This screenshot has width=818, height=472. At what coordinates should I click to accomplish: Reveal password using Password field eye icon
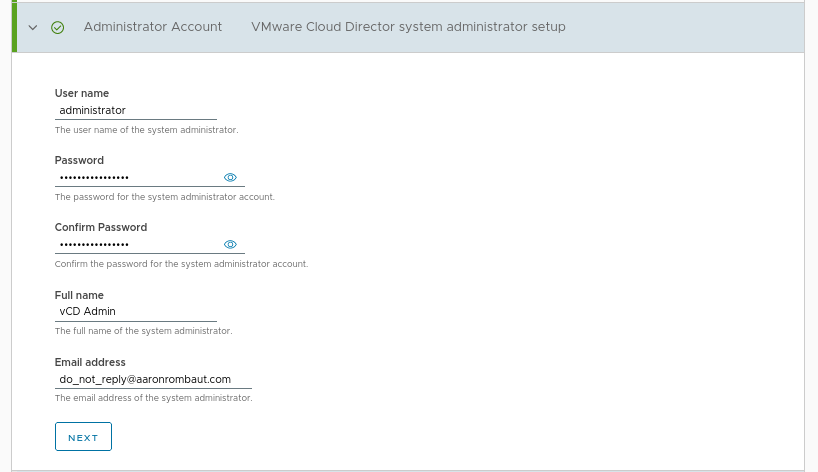(230, 177)
